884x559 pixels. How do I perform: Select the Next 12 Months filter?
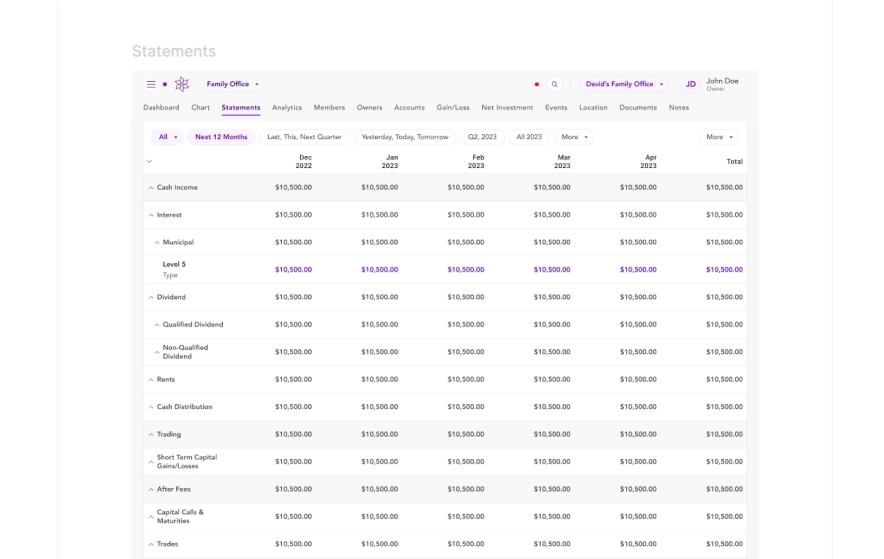(x=221, y=137)
